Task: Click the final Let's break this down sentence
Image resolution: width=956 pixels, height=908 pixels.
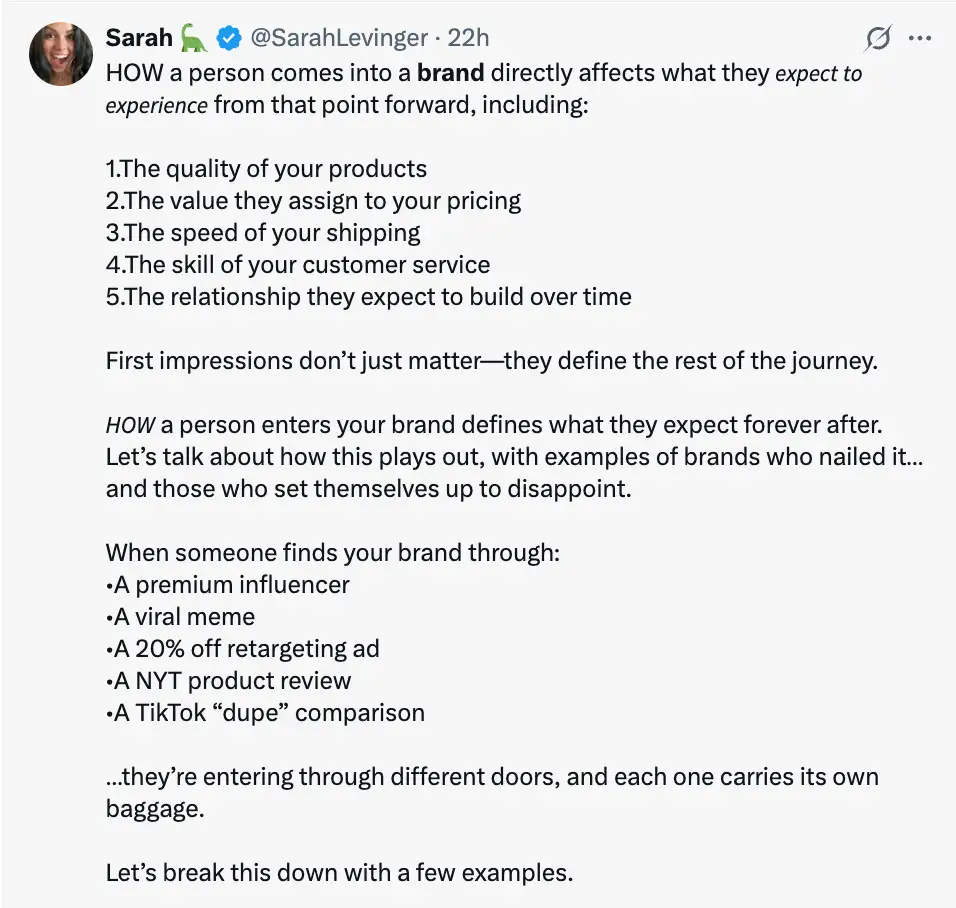Action: point(339,873)
